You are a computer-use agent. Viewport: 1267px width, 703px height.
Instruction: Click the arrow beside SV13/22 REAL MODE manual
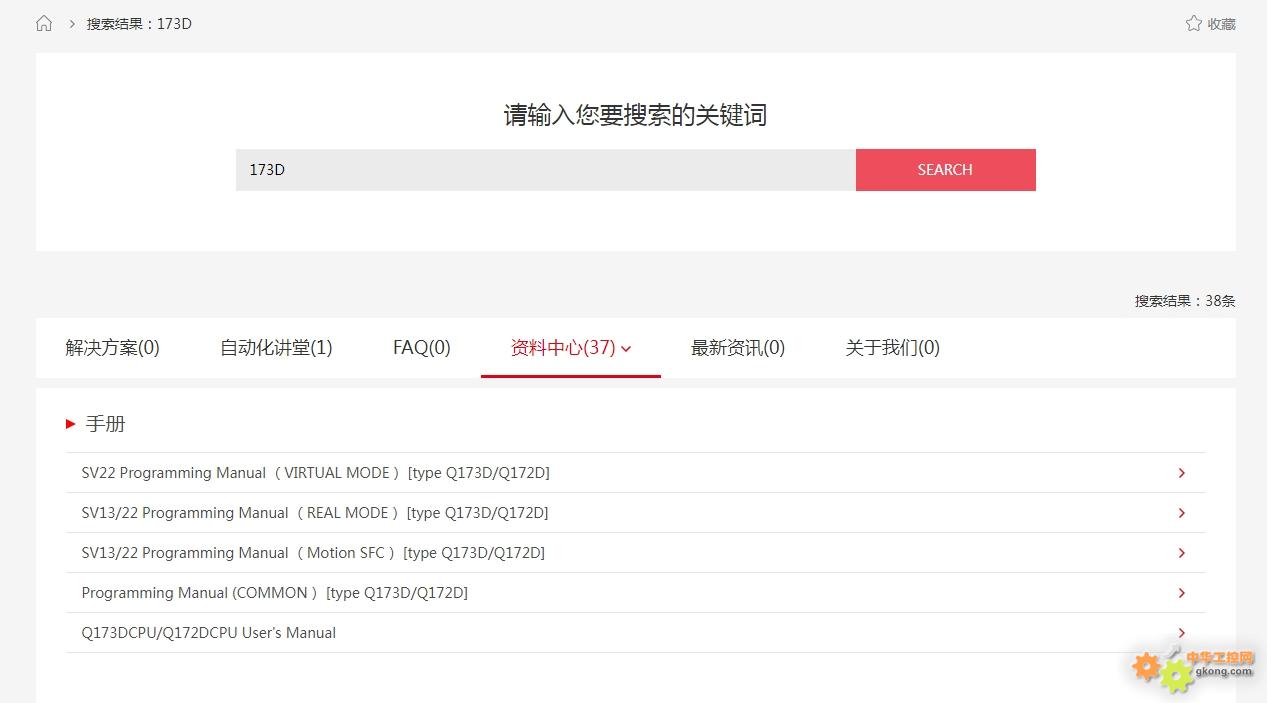(1181, 513)
